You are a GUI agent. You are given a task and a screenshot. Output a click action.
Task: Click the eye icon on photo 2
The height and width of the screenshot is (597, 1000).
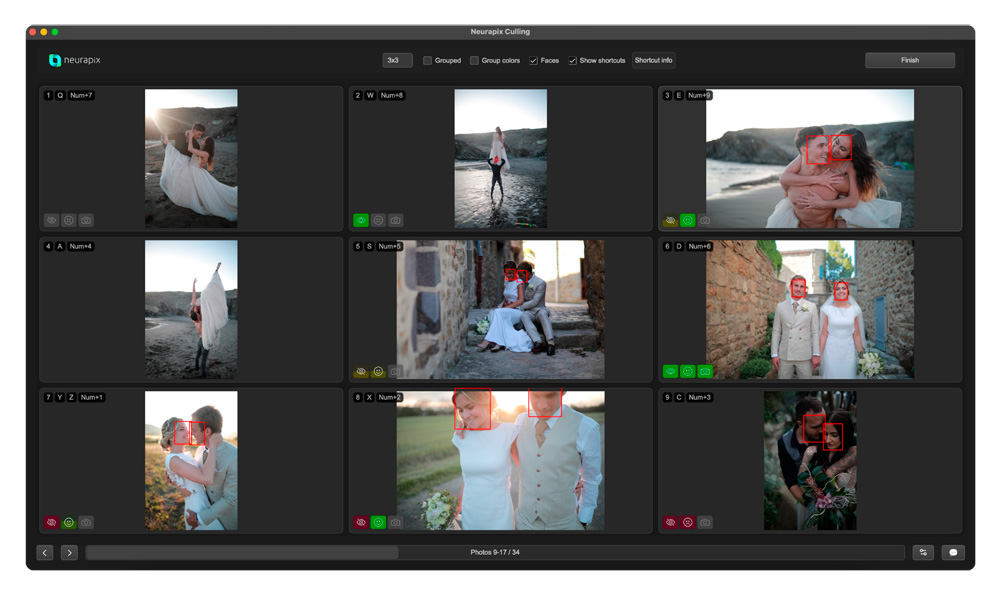tap(361, 220)
